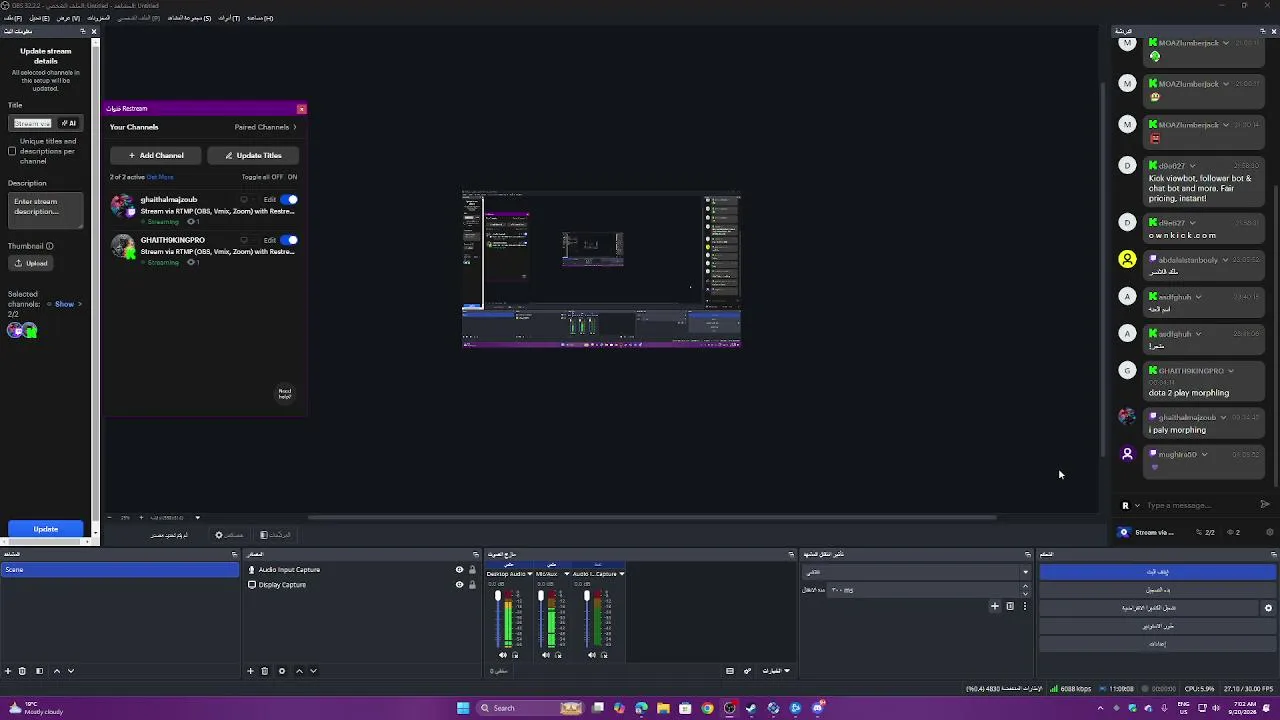Open audio mixer options dropdown
This screenshot has width=1280, height=720.
[x=777, y=671]
